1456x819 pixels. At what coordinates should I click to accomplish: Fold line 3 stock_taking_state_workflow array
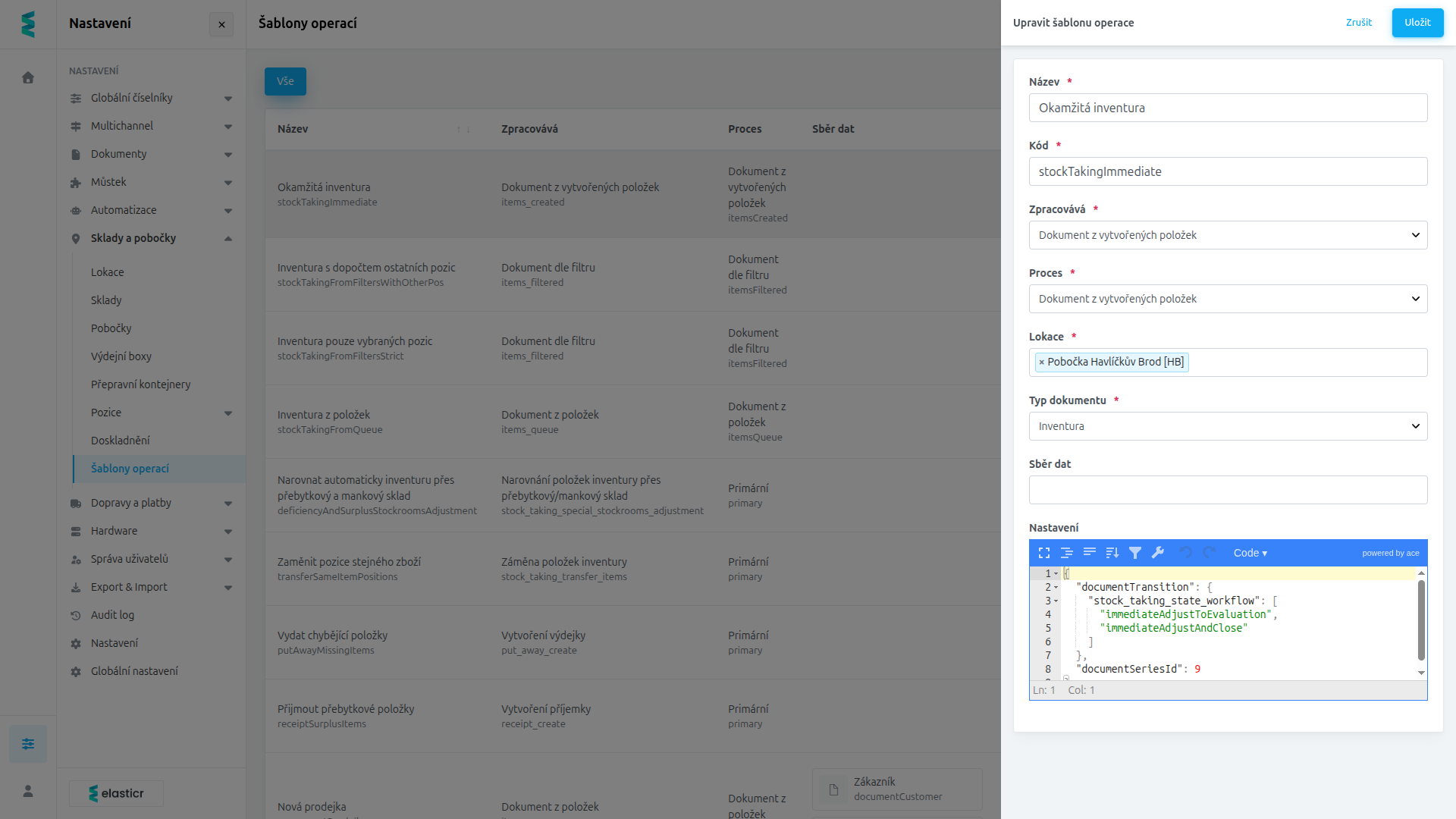point(1056,601)
